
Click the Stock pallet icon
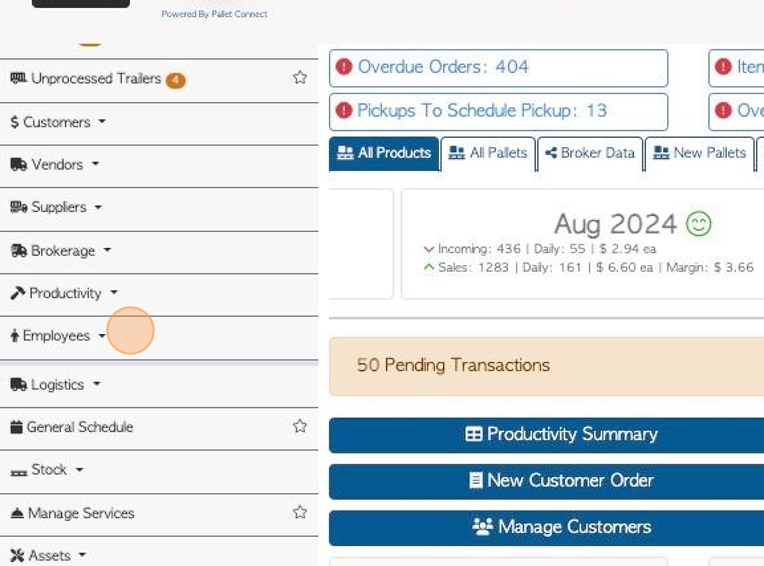point(18,471)
